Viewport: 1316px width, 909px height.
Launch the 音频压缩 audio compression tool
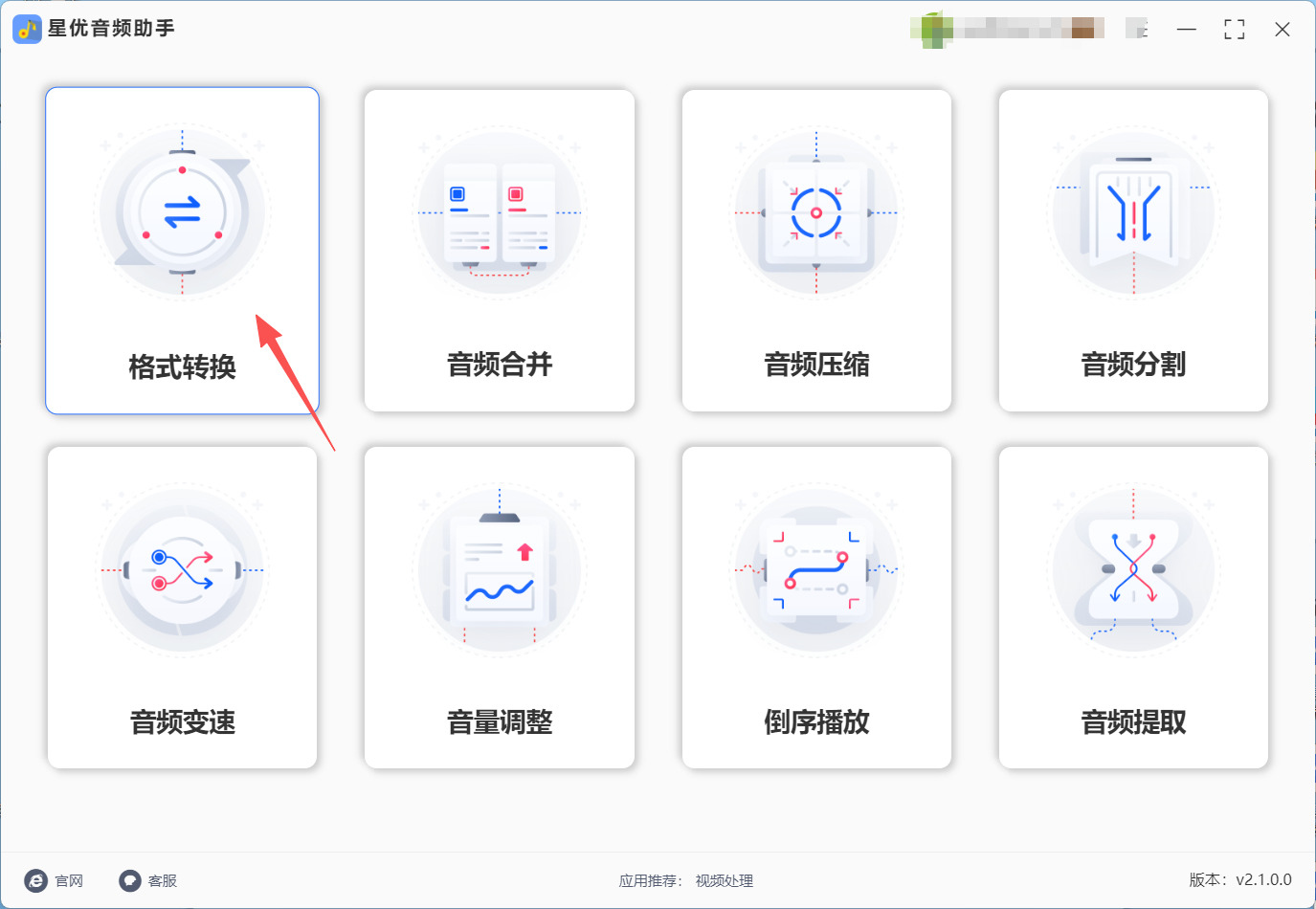[x=816, y=251]
